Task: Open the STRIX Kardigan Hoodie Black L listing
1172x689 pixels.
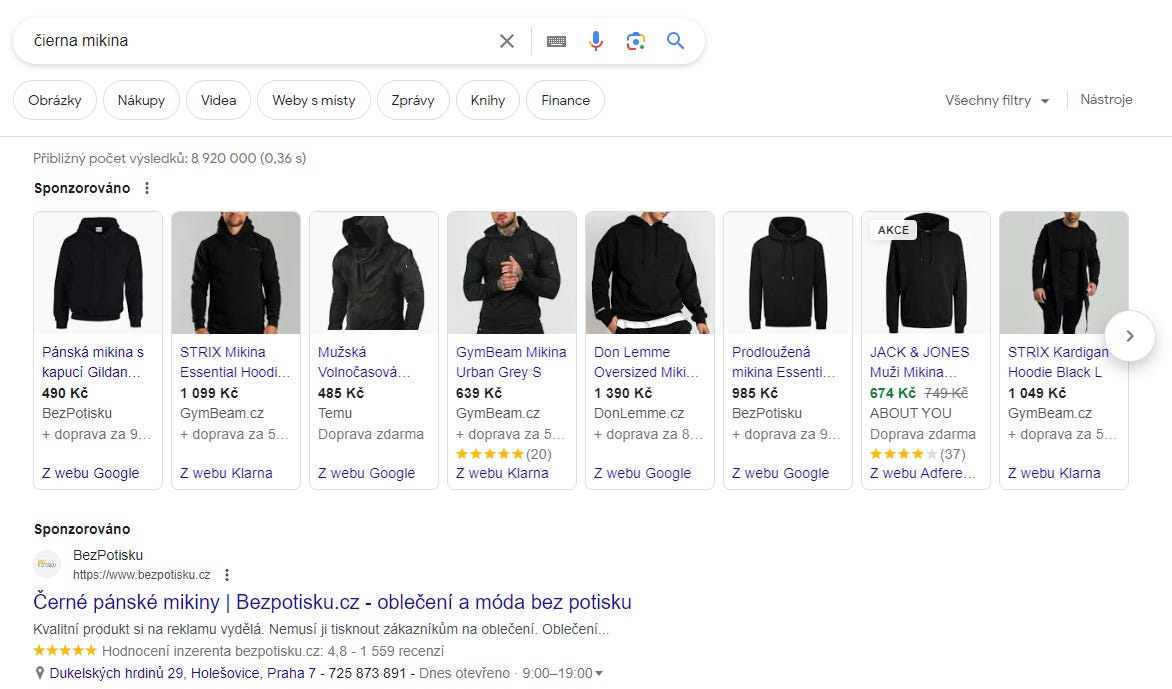Action: (1058, 362)
